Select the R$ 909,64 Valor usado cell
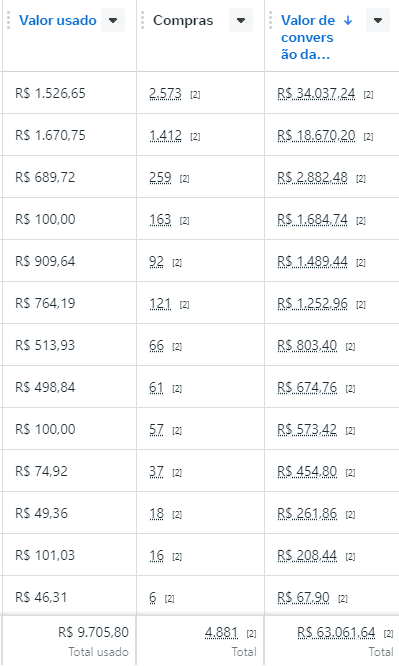 tap(70, 261)
